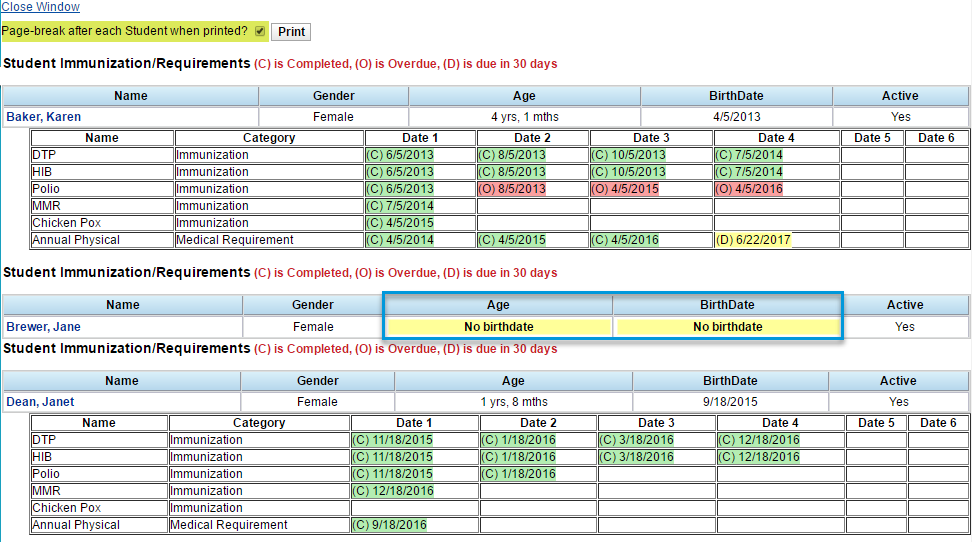Select Karen's birthdate 4/5/2013
972x542 pixels.
(x=736, y=117)
